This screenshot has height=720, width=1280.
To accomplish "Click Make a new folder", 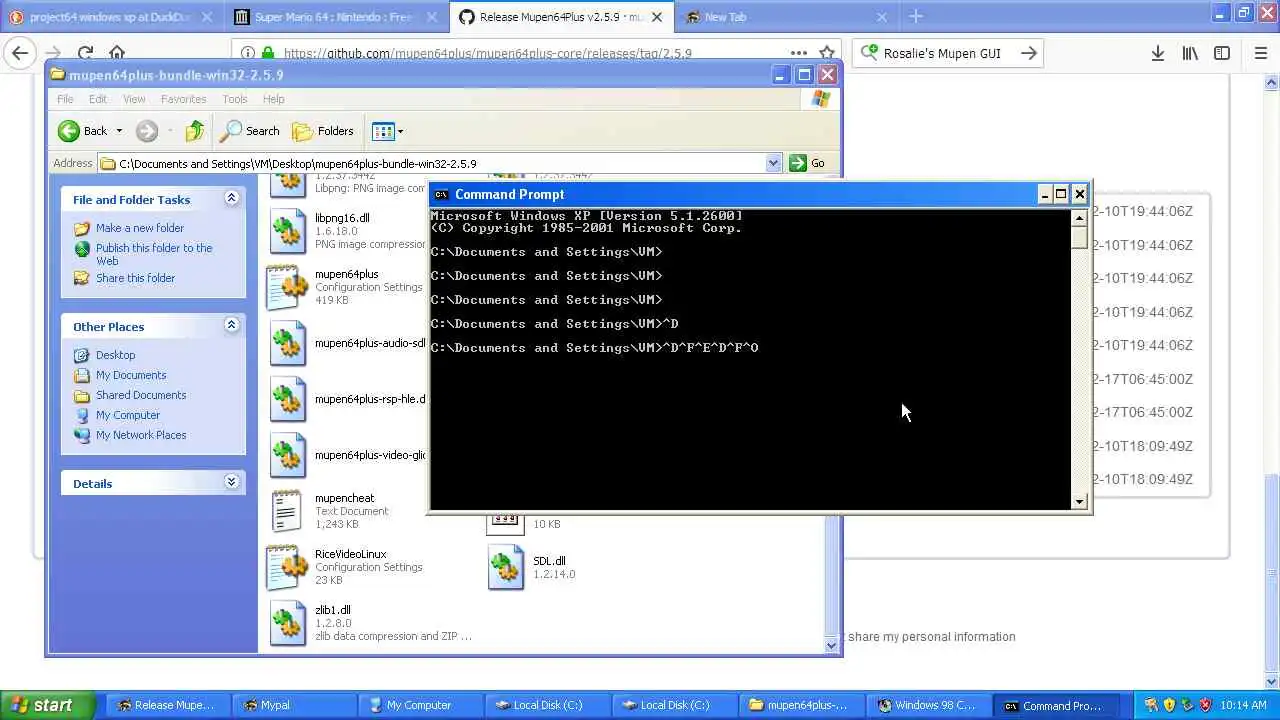I will tap(140, 228).
